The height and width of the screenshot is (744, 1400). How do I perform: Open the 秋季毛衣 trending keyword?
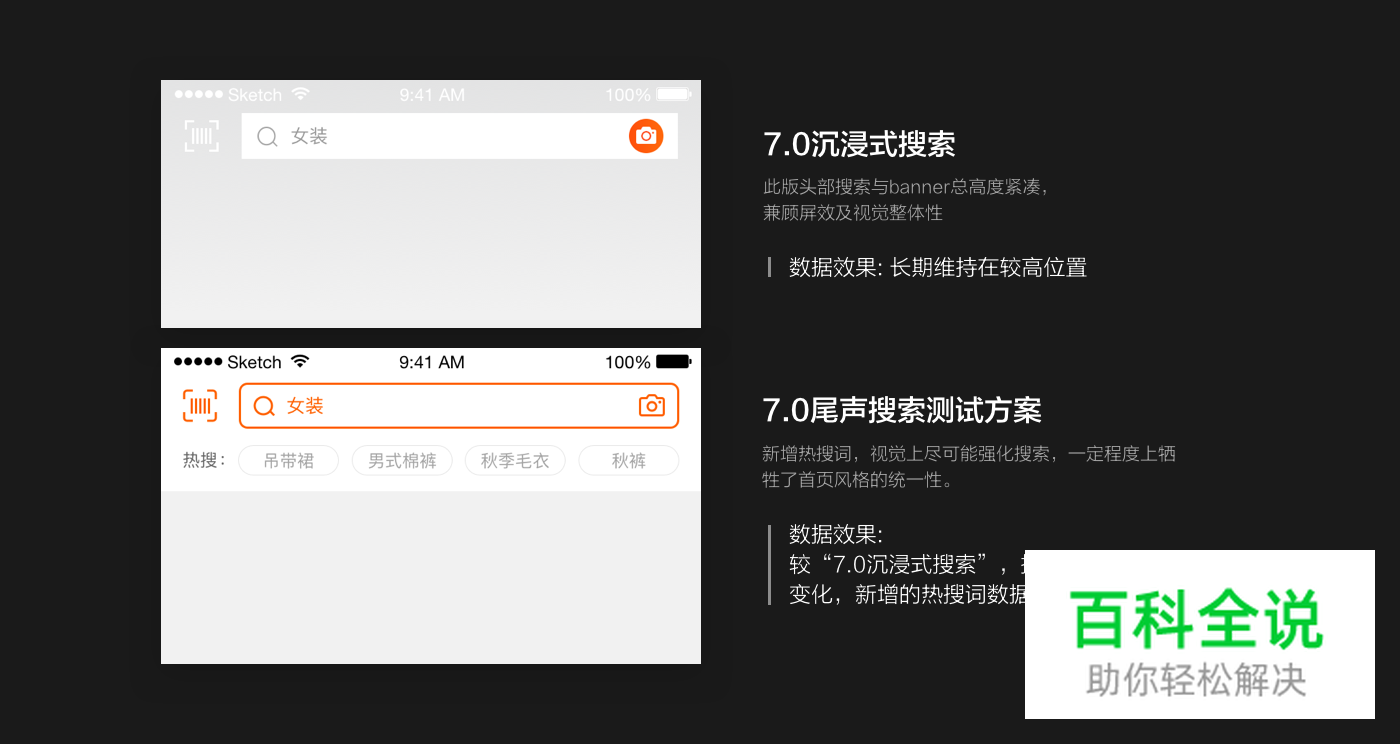point(515,460)
